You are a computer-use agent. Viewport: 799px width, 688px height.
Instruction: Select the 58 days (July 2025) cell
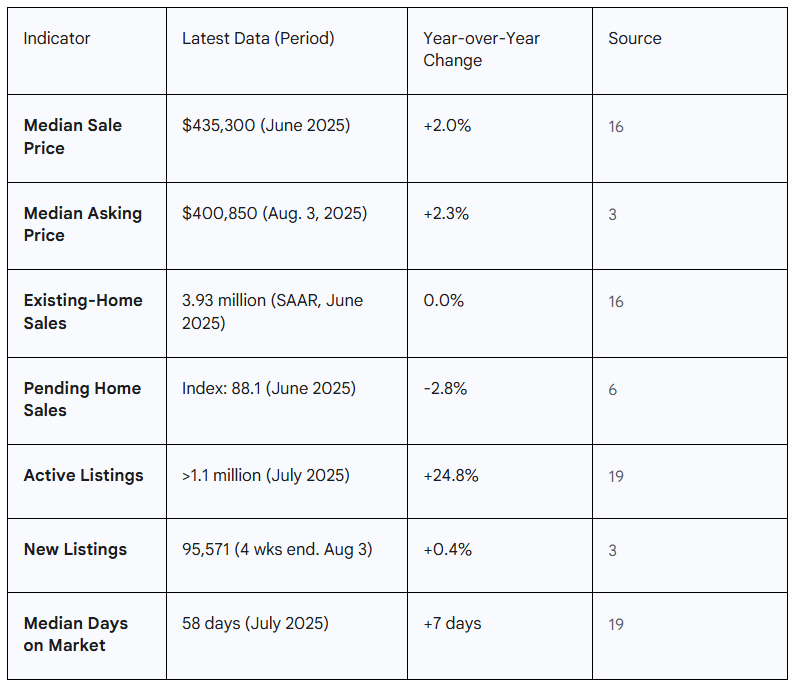[x=255, y=623]
